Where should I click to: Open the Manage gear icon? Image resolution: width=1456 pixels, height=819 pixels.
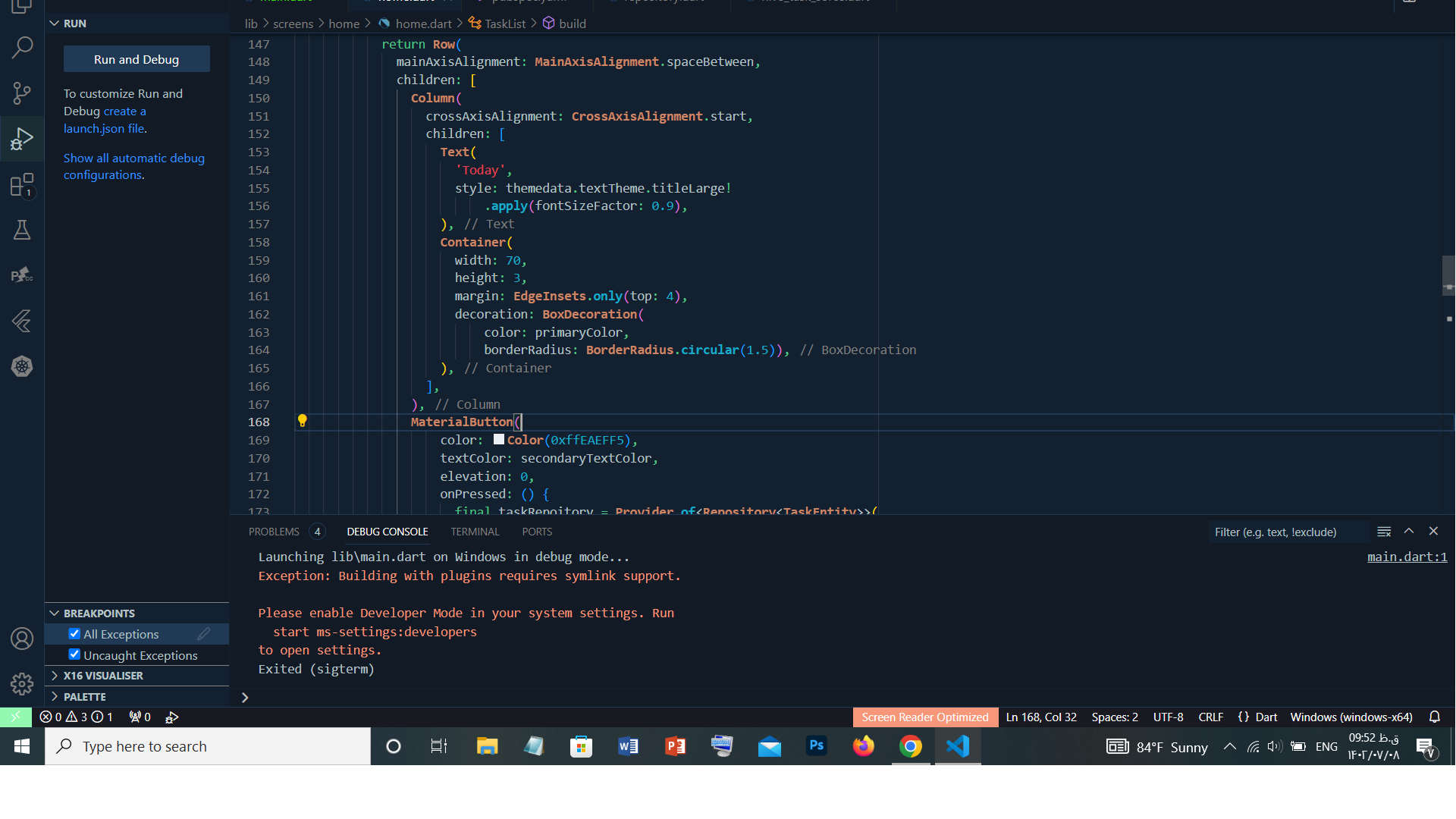[x=22, y=684]
